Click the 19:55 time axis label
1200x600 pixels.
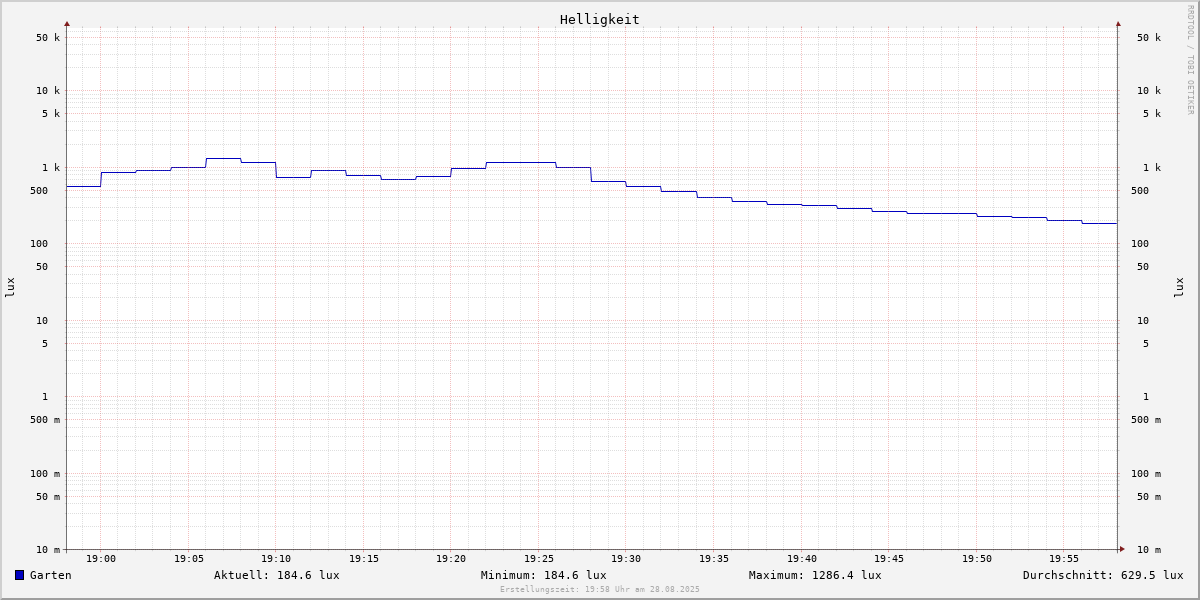(x=1064, y=559)
